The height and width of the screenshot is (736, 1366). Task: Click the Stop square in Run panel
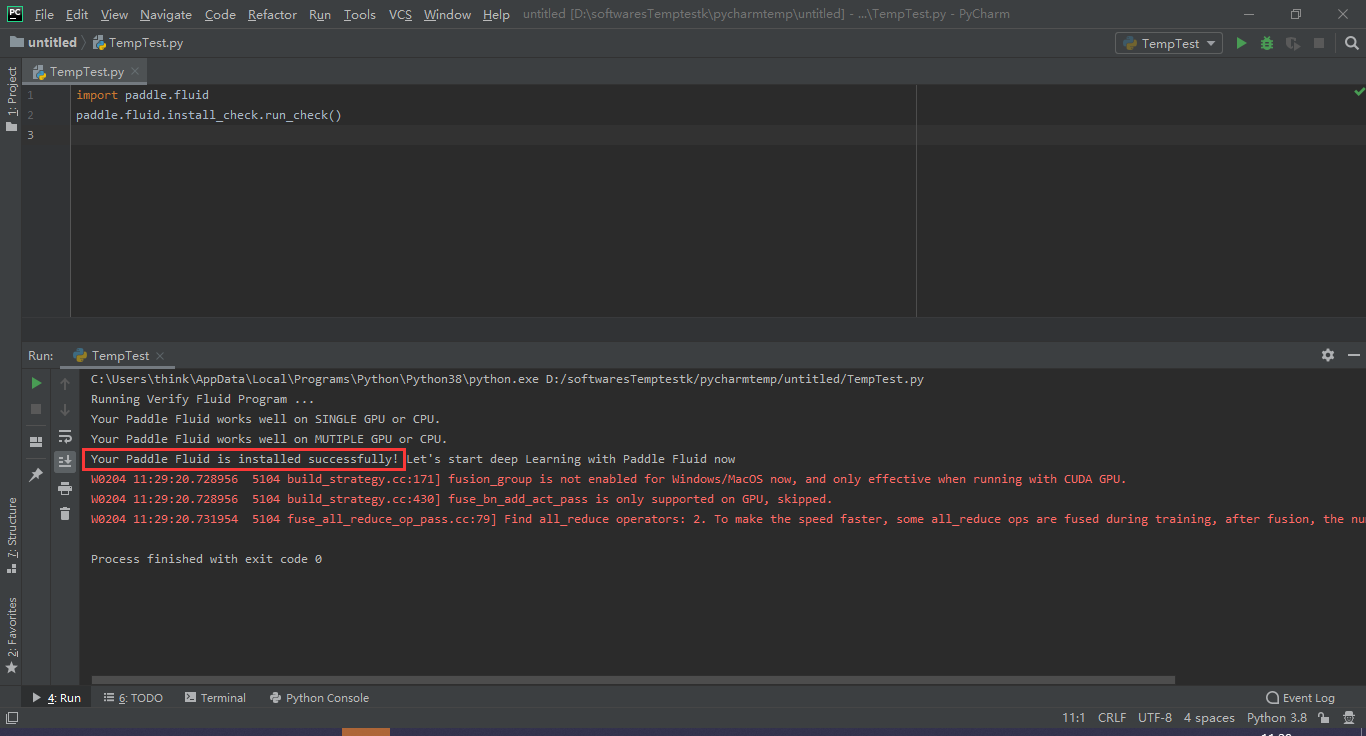pos(36,409)
